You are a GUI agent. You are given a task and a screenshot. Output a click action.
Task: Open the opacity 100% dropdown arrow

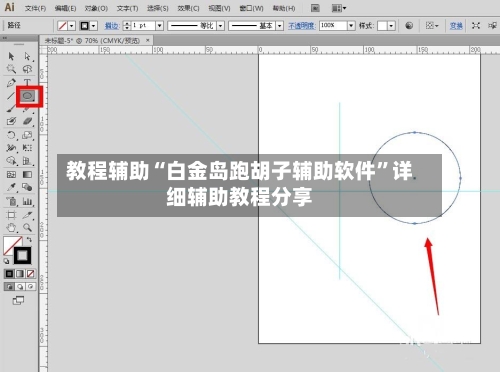click(351, 26)
